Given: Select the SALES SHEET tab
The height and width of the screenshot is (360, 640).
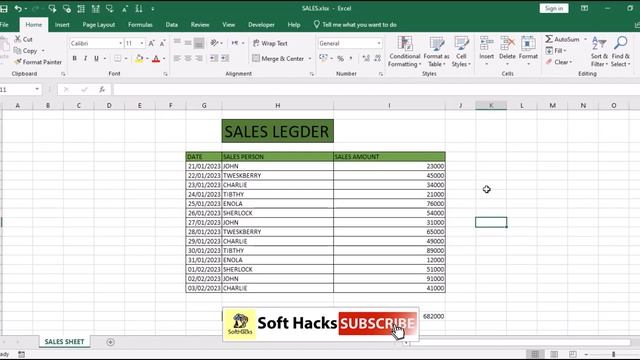Looking at the screenshot, I should point(64,342).
